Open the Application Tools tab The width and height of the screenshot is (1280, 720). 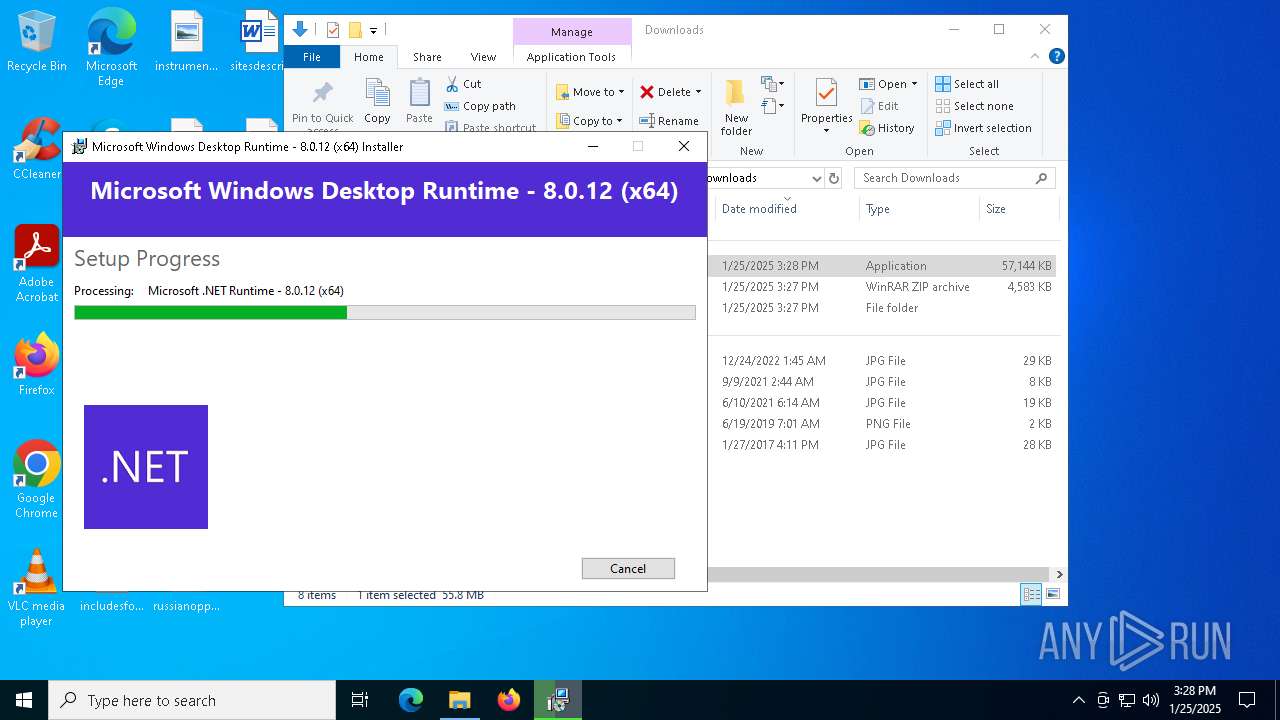click(571, 57)
